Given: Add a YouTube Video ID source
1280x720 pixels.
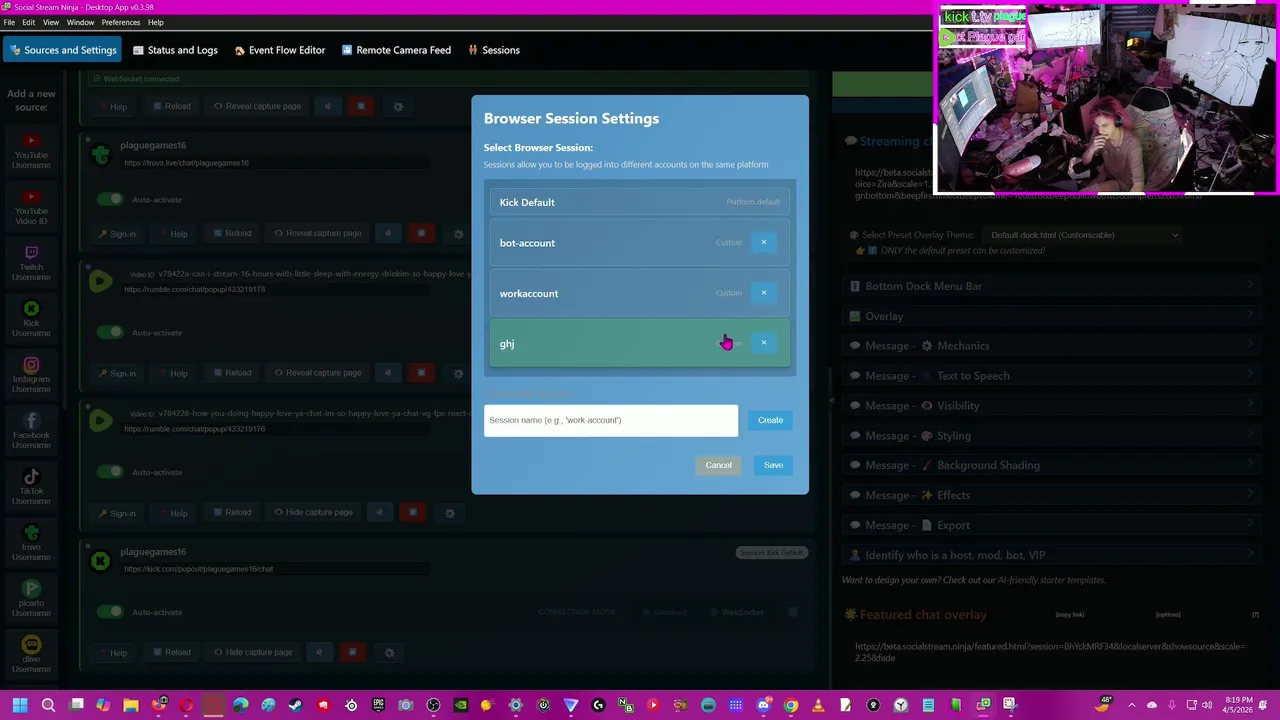Looking at the screenshot, I should pyautogui.click(x=31, y=208).
